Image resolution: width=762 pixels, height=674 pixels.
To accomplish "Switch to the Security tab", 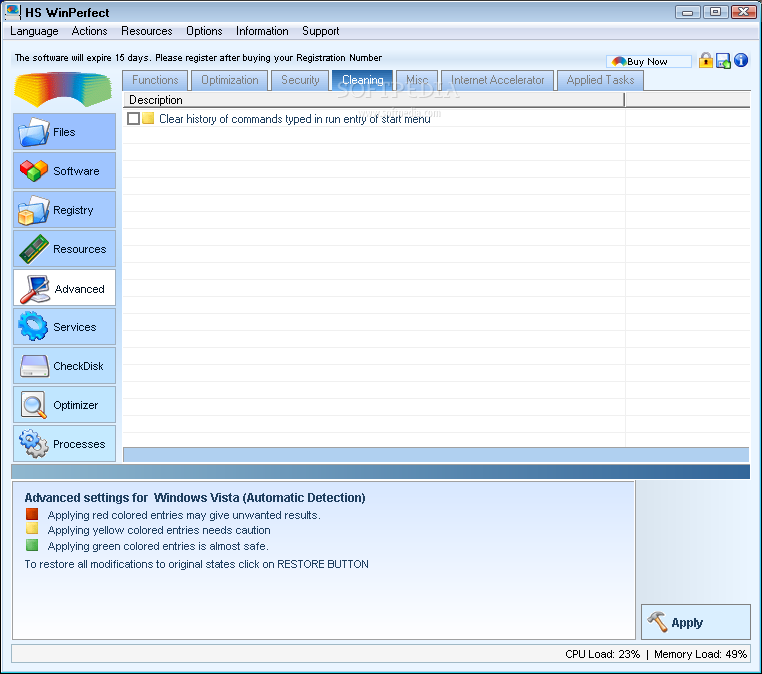I will pos(300,80).
